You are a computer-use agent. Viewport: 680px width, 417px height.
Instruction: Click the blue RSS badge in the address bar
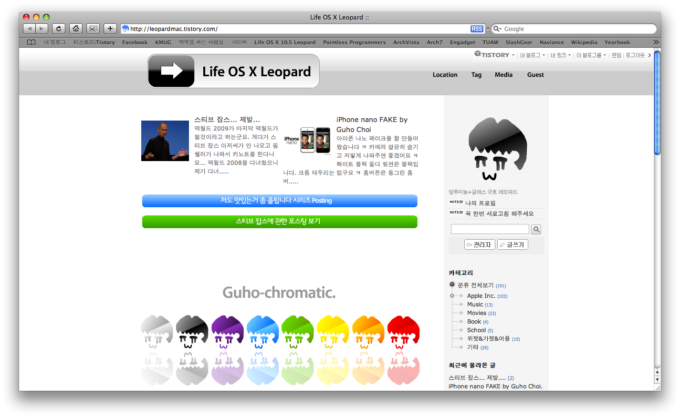pos(477,29)
